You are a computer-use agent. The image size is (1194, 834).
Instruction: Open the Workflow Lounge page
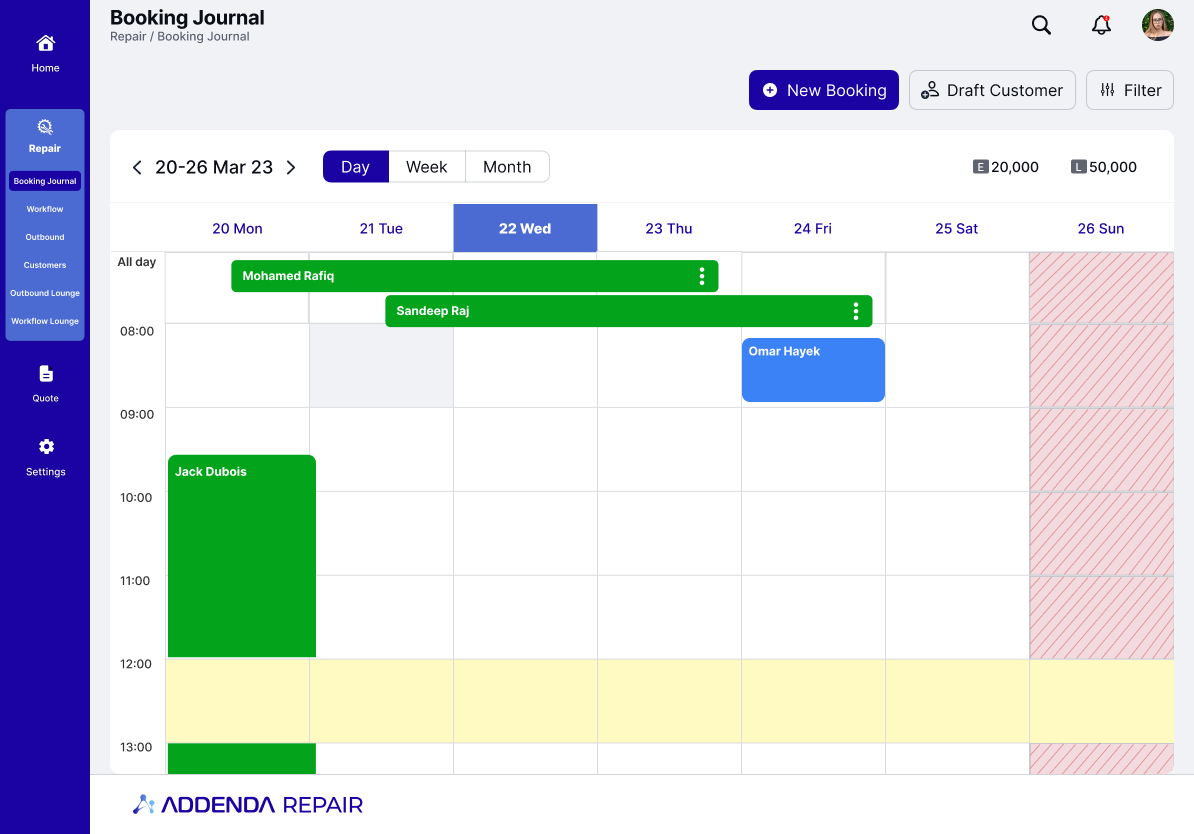(x=45, y=321)
